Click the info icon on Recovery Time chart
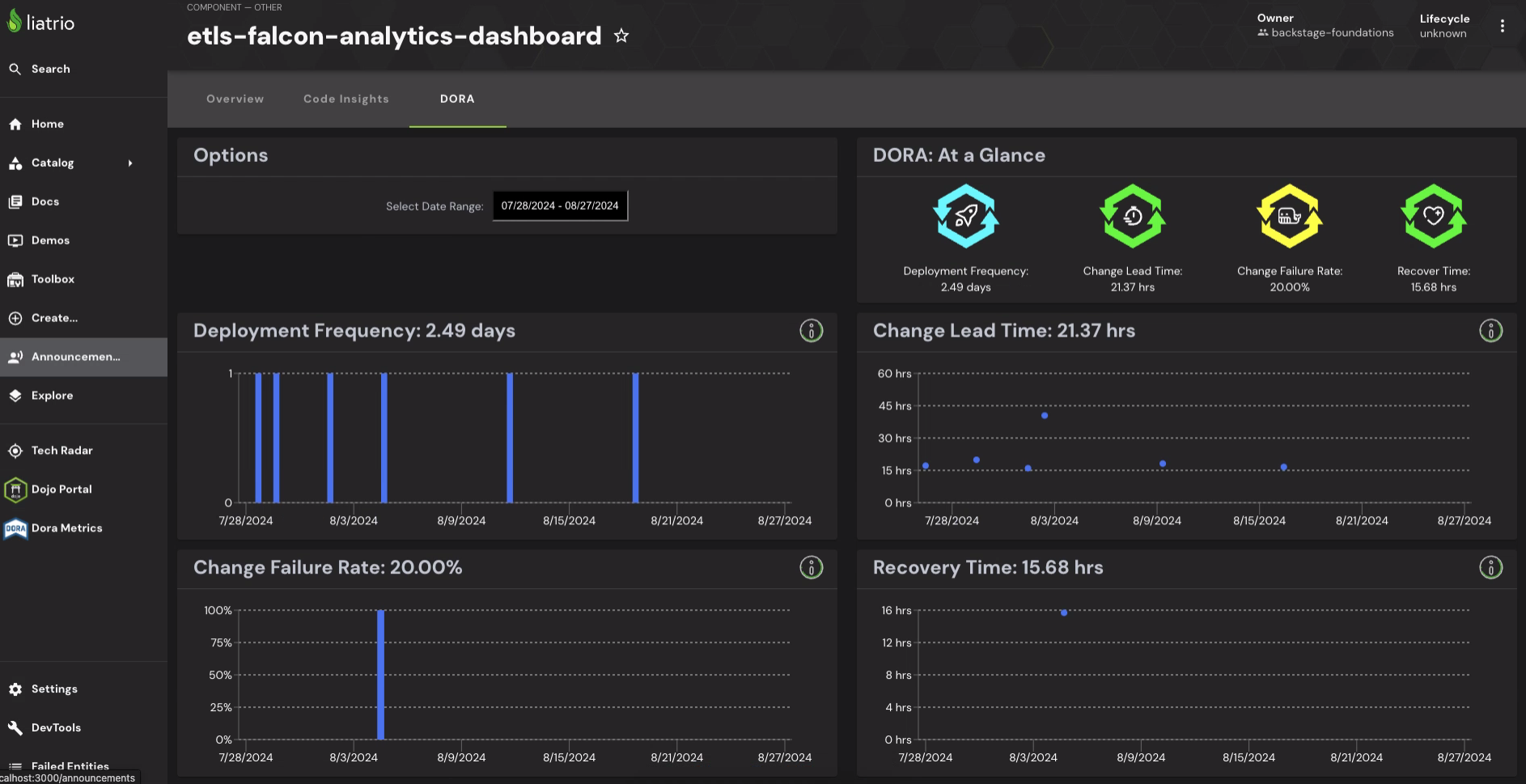The image size is (1526, 784). pyautogui.click(x=1491, y=567)
